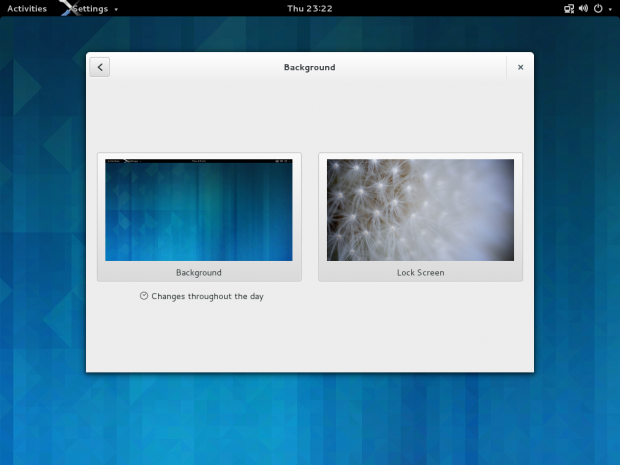This screenshot has width=620, height=465.
Task: Click the network connection icon in top bar
Action: tap(569, 8)
